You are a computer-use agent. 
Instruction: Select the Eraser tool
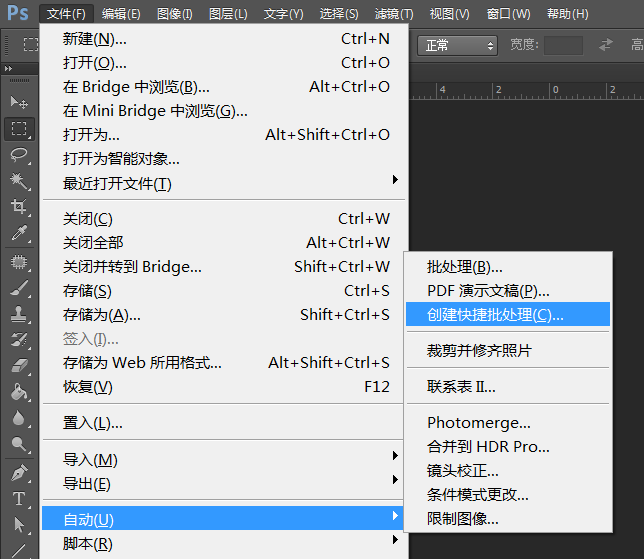pos(19,365)
